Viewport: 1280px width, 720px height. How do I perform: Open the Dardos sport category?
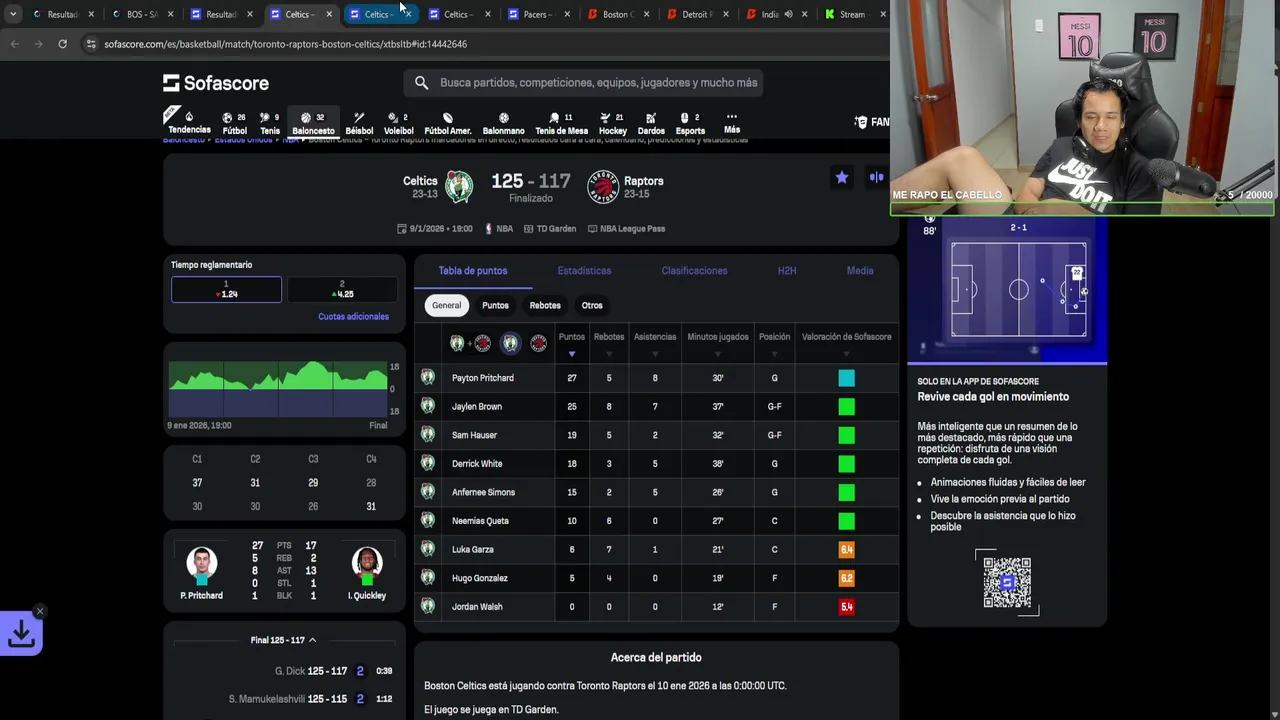coord(651,123)
